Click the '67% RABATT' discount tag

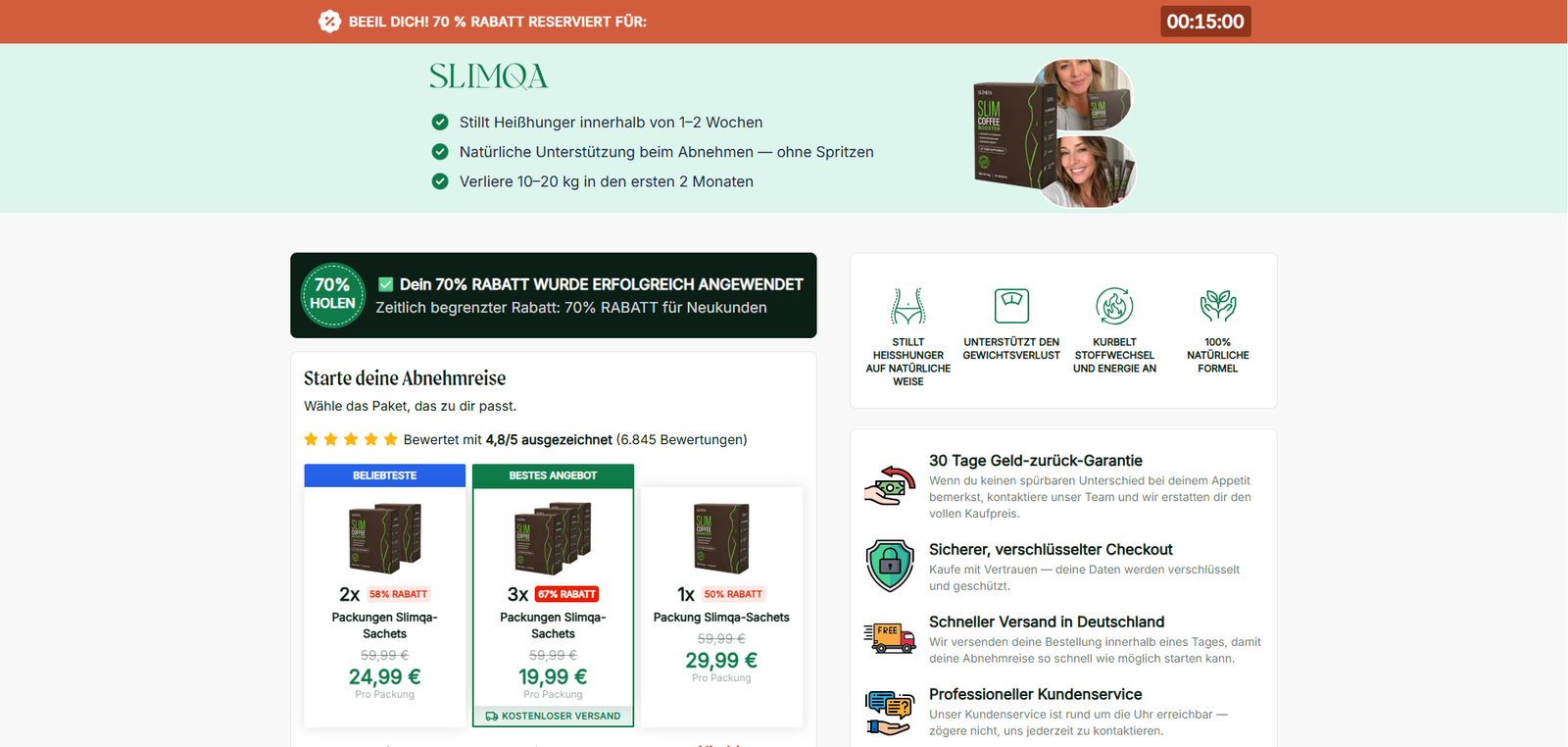567,594
